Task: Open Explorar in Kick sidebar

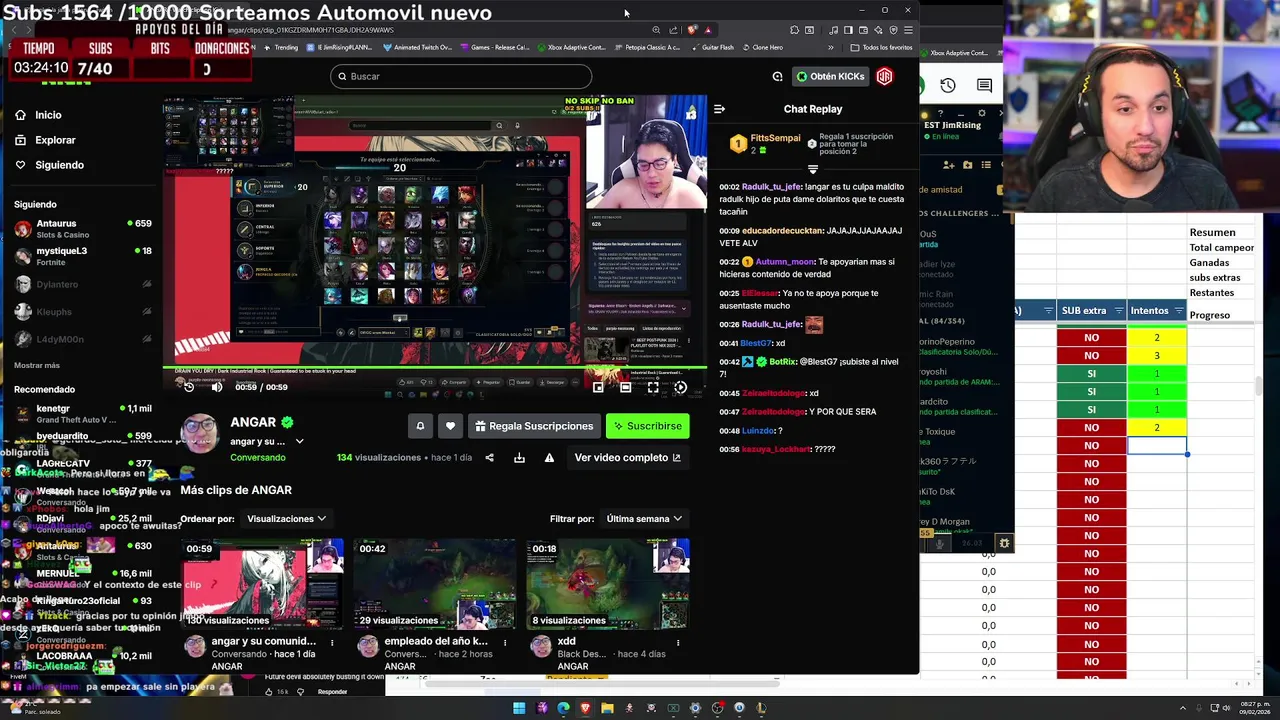Action: point(45,140)
